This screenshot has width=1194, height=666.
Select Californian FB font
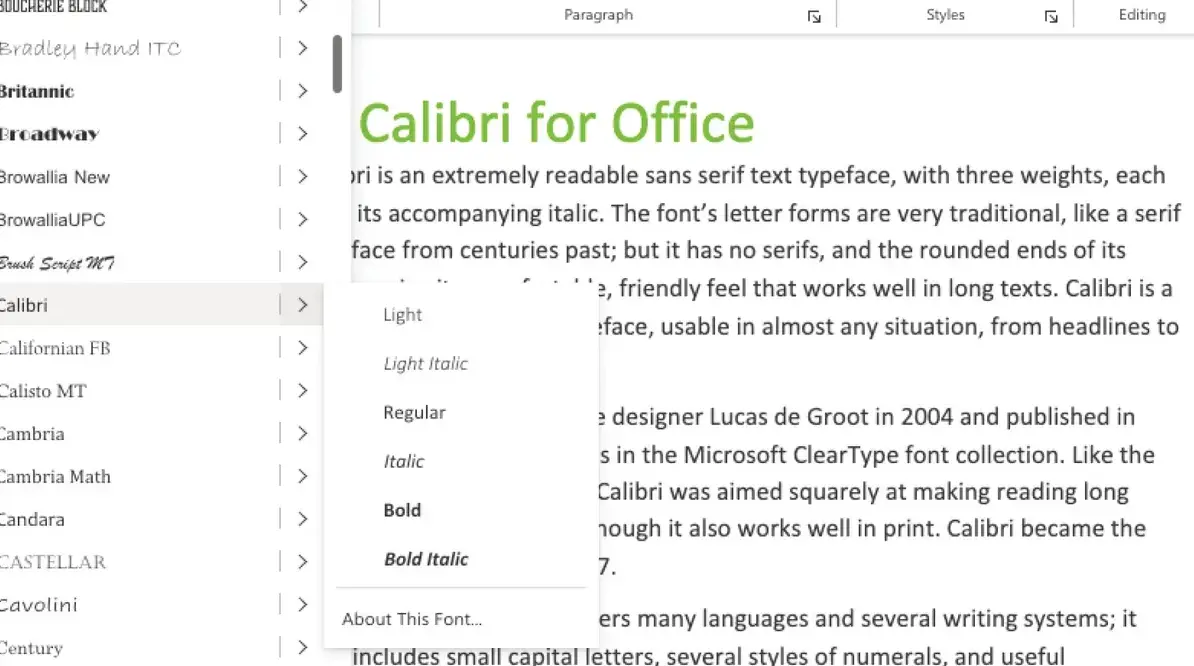click(55, 348)
